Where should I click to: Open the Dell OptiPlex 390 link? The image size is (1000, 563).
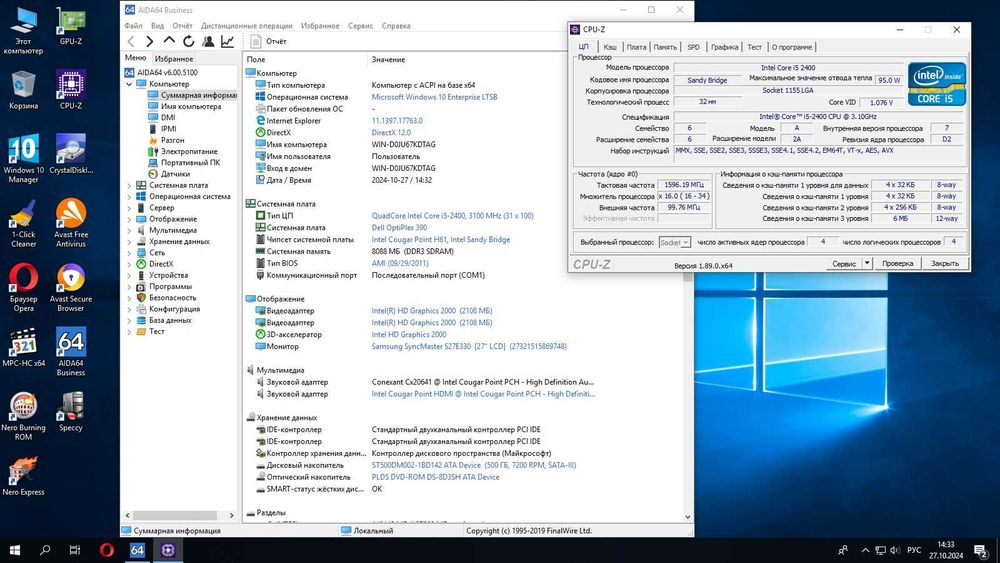(399, 228)
